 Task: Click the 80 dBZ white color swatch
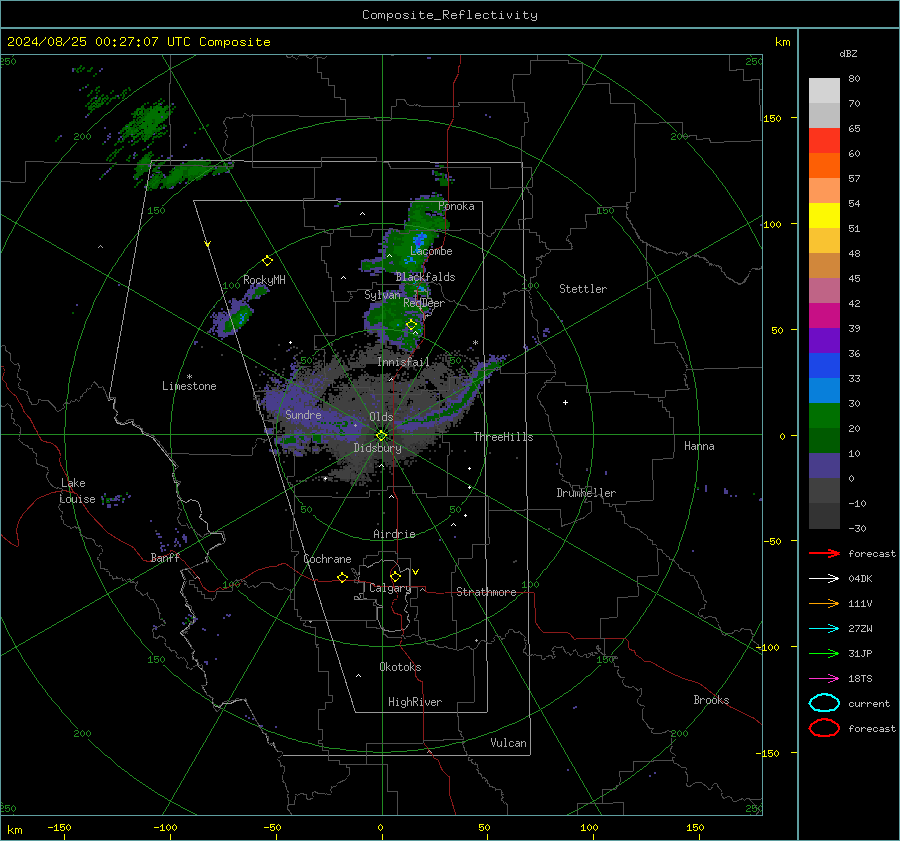[x=824, y=90]
